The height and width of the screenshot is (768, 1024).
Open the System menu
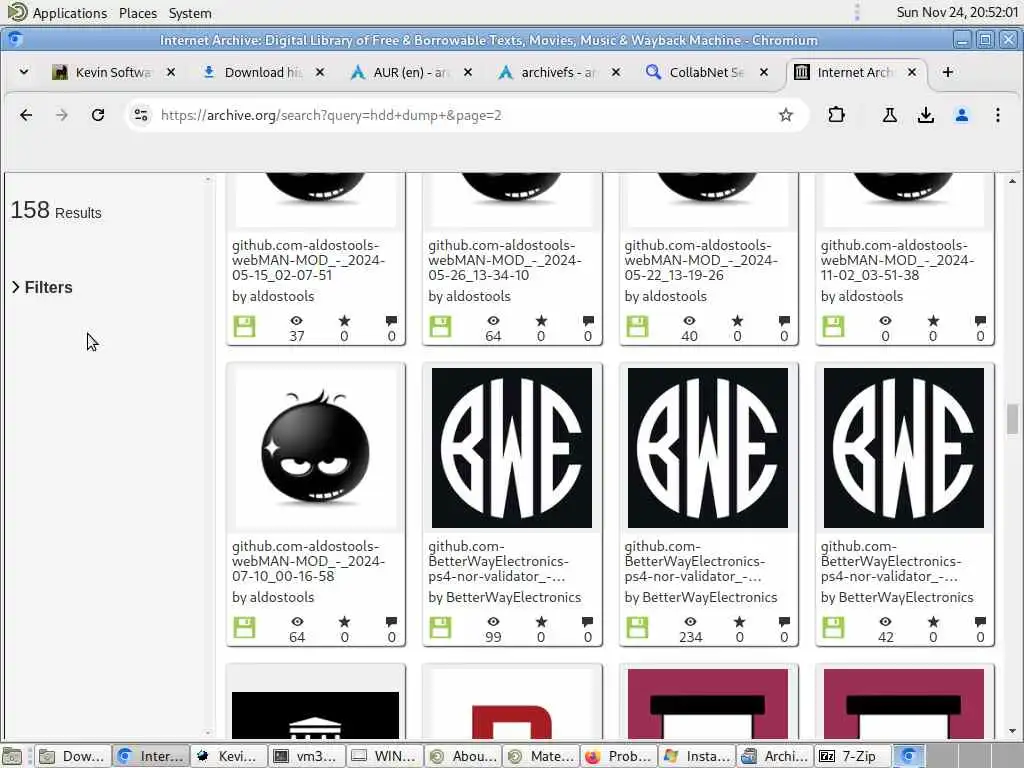(190, 13)
